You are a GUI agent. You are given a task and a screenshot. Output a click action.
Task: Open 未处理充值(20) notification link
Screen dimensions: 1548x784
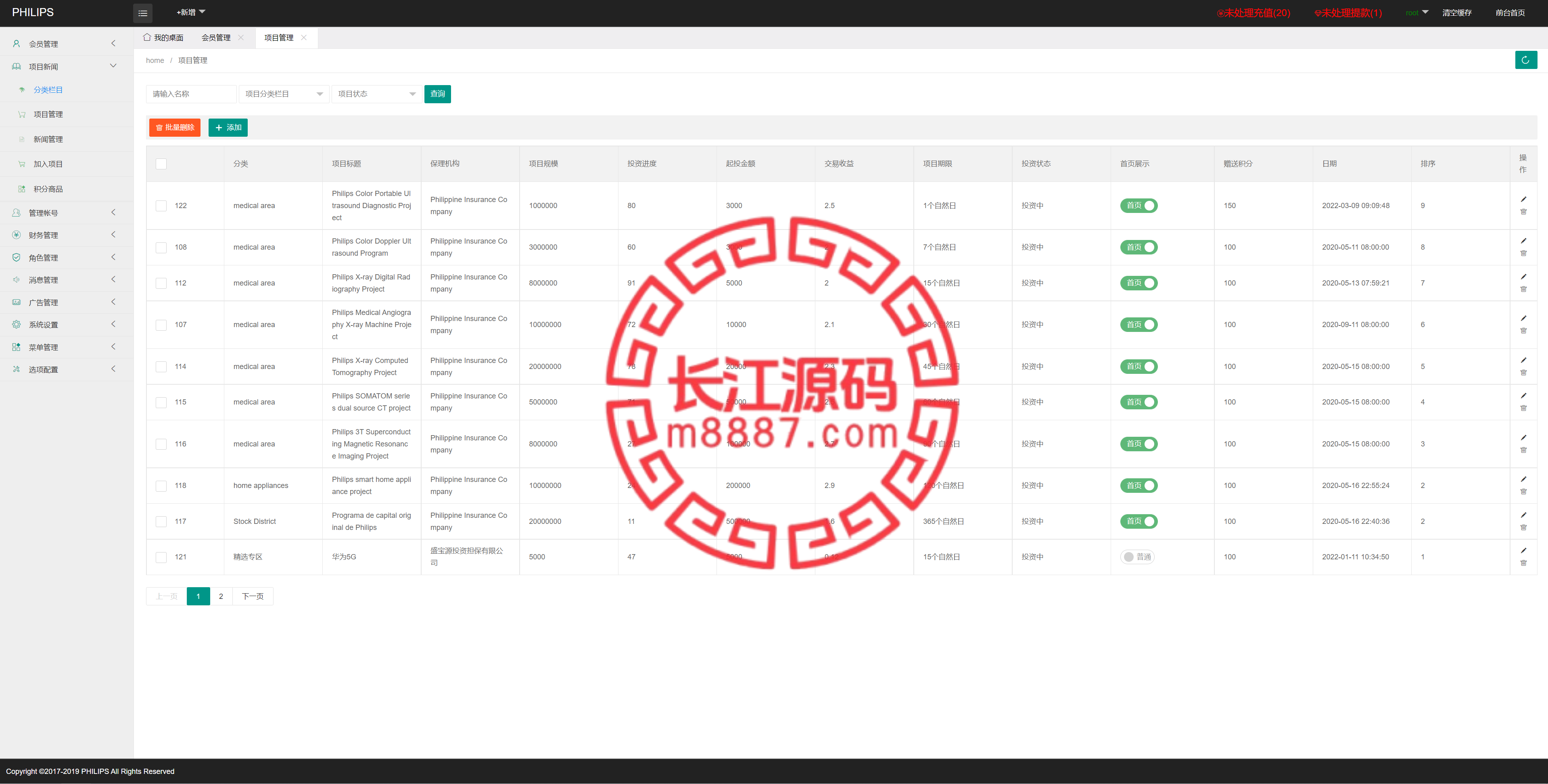point(1253,13)
